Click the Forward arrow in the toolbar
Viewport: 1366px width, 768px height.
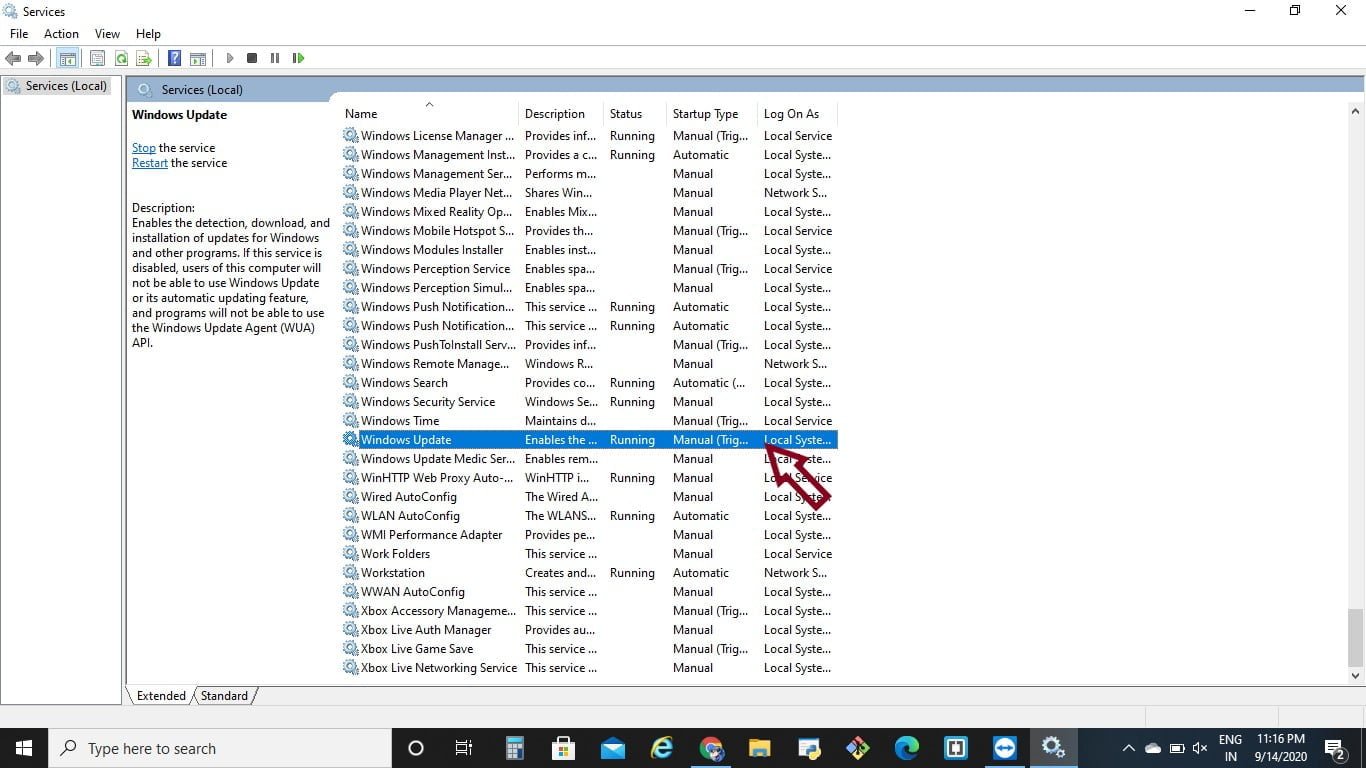click(x=36, y=58)
